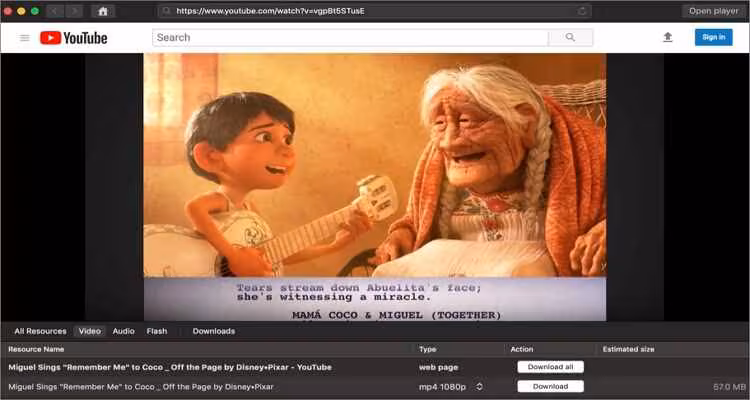Download the mp4 1080p video resource
Screen dimensions: 750x400
point(550,386)
